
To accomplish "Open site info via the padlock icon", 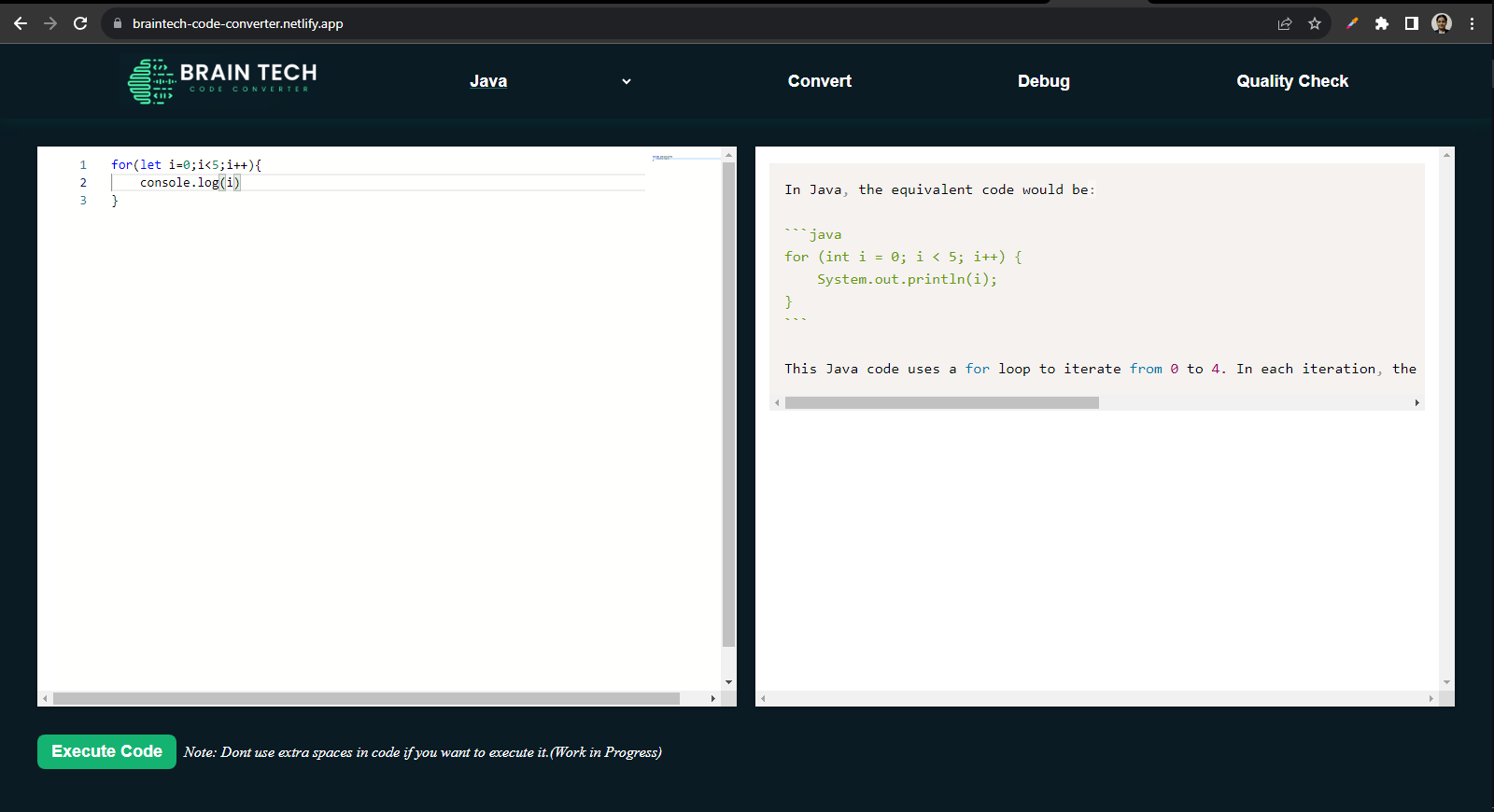I will [x=118, y=23].
